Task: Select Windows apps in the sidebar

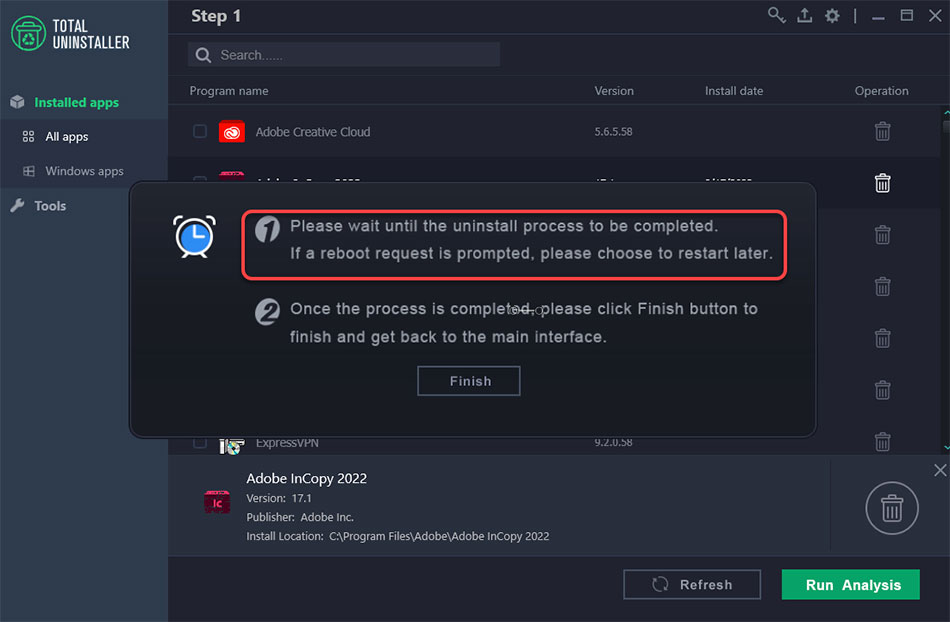Action: click(x=84, y=171)
